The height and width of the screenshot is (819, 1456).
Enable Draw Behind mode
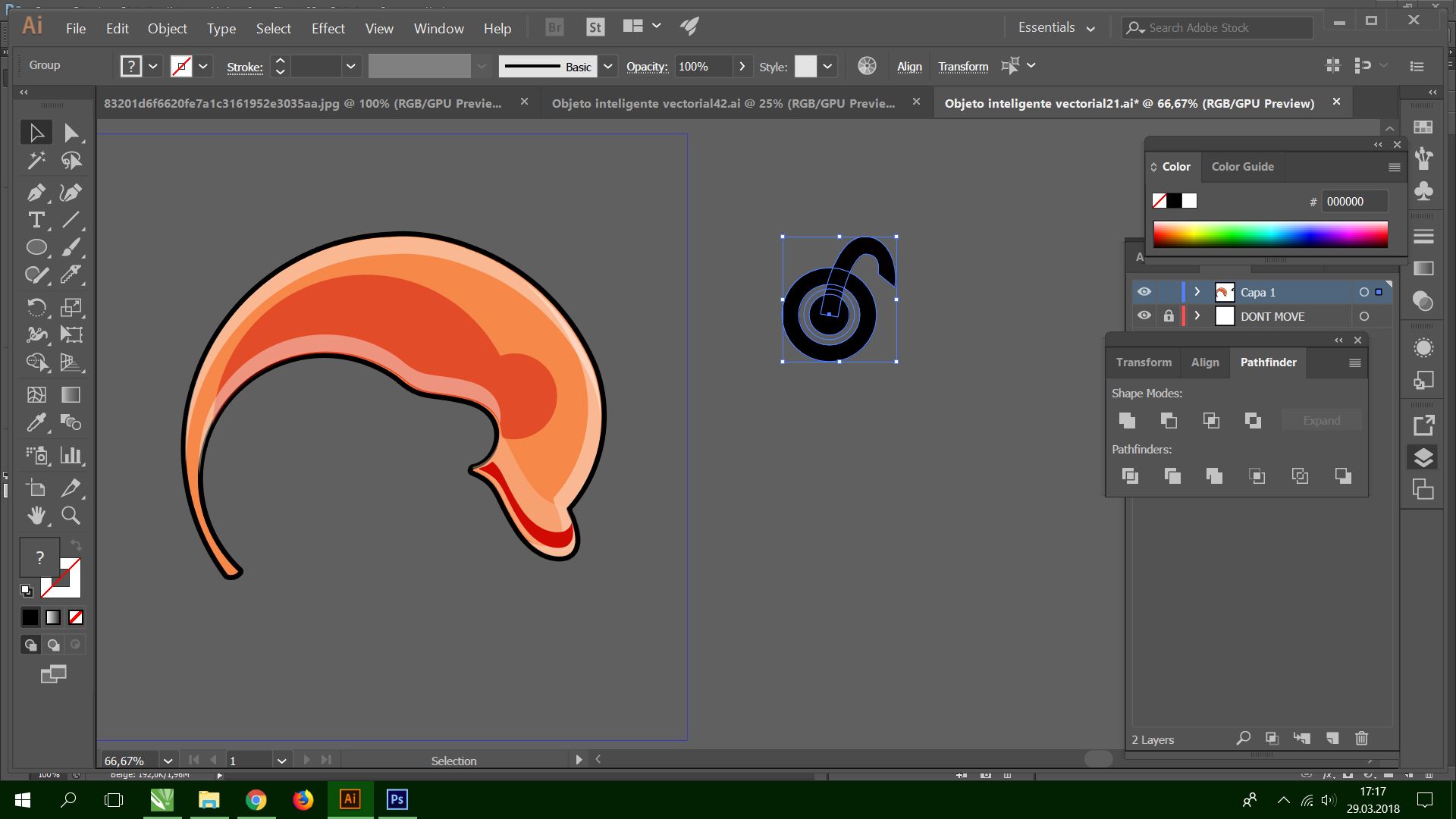[53, 645]
